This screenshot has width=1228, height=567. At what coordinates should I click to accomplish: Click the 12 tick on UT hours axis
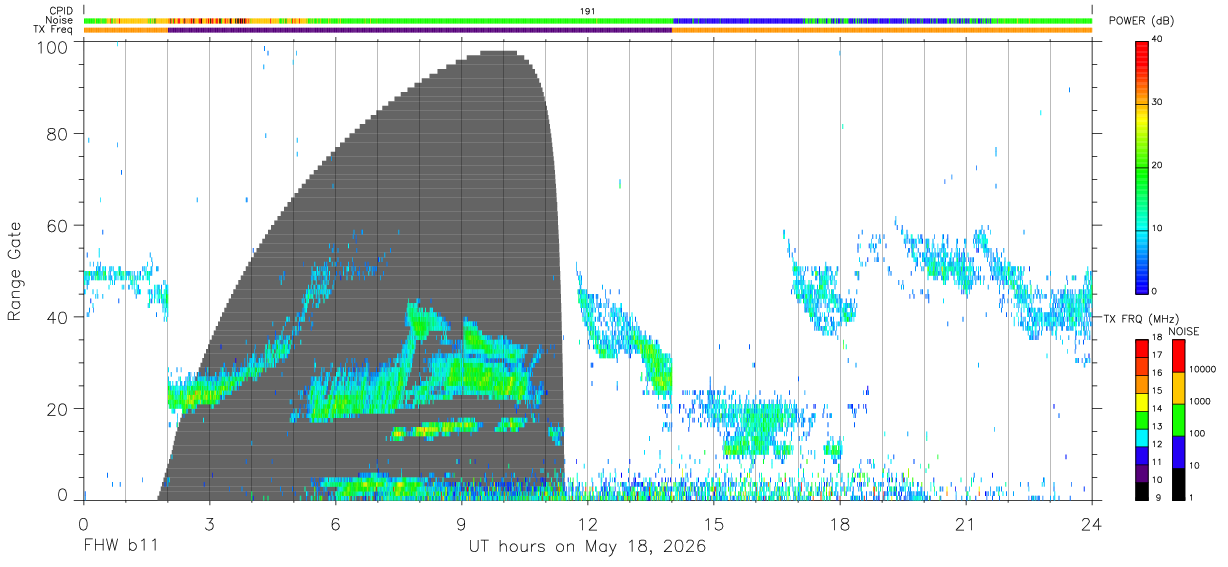(x=587, y=524)
